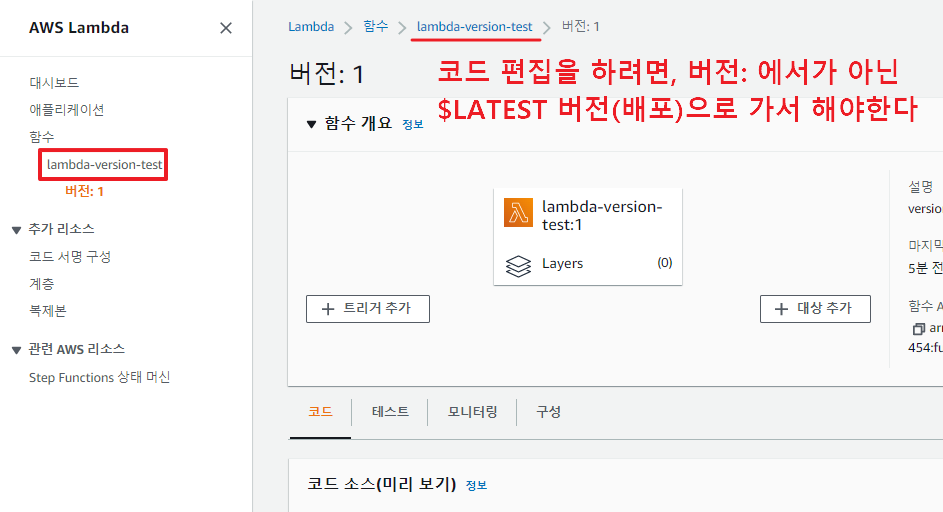Click the 트리거 추가 button
Screen dimensions: 943x512
tap(368, 309)
